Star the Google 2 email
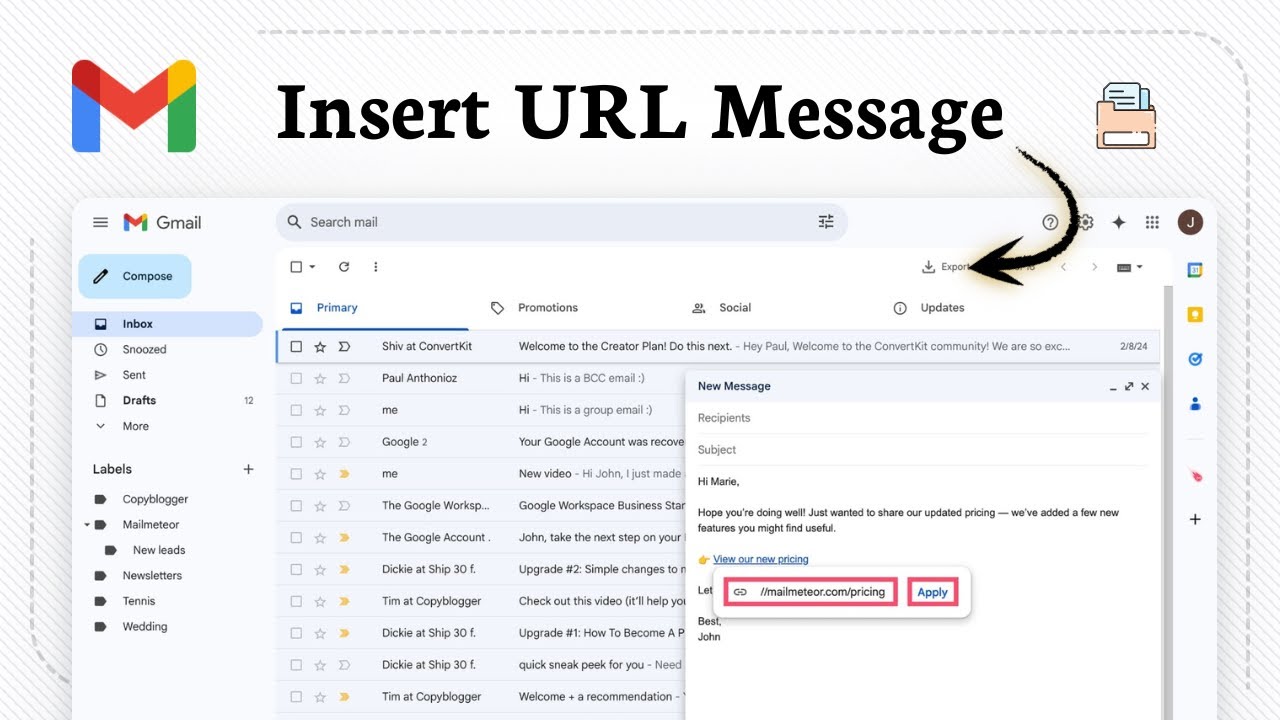The width and height of the screenshot is (1280, 720). 320,442
